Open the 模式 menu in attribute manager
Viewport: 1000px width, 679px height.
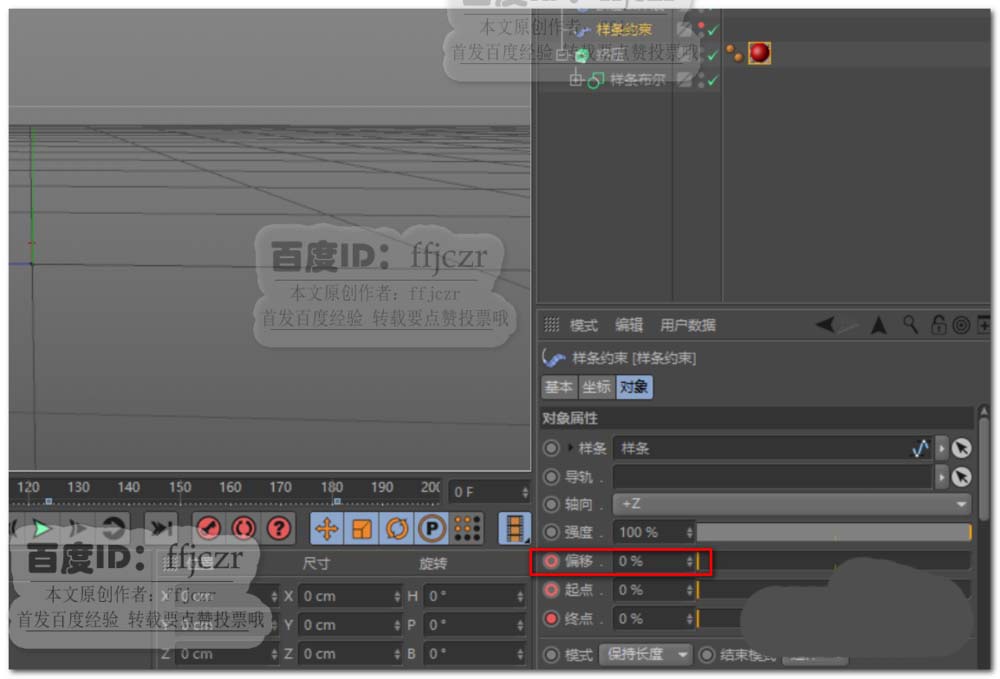584,325
